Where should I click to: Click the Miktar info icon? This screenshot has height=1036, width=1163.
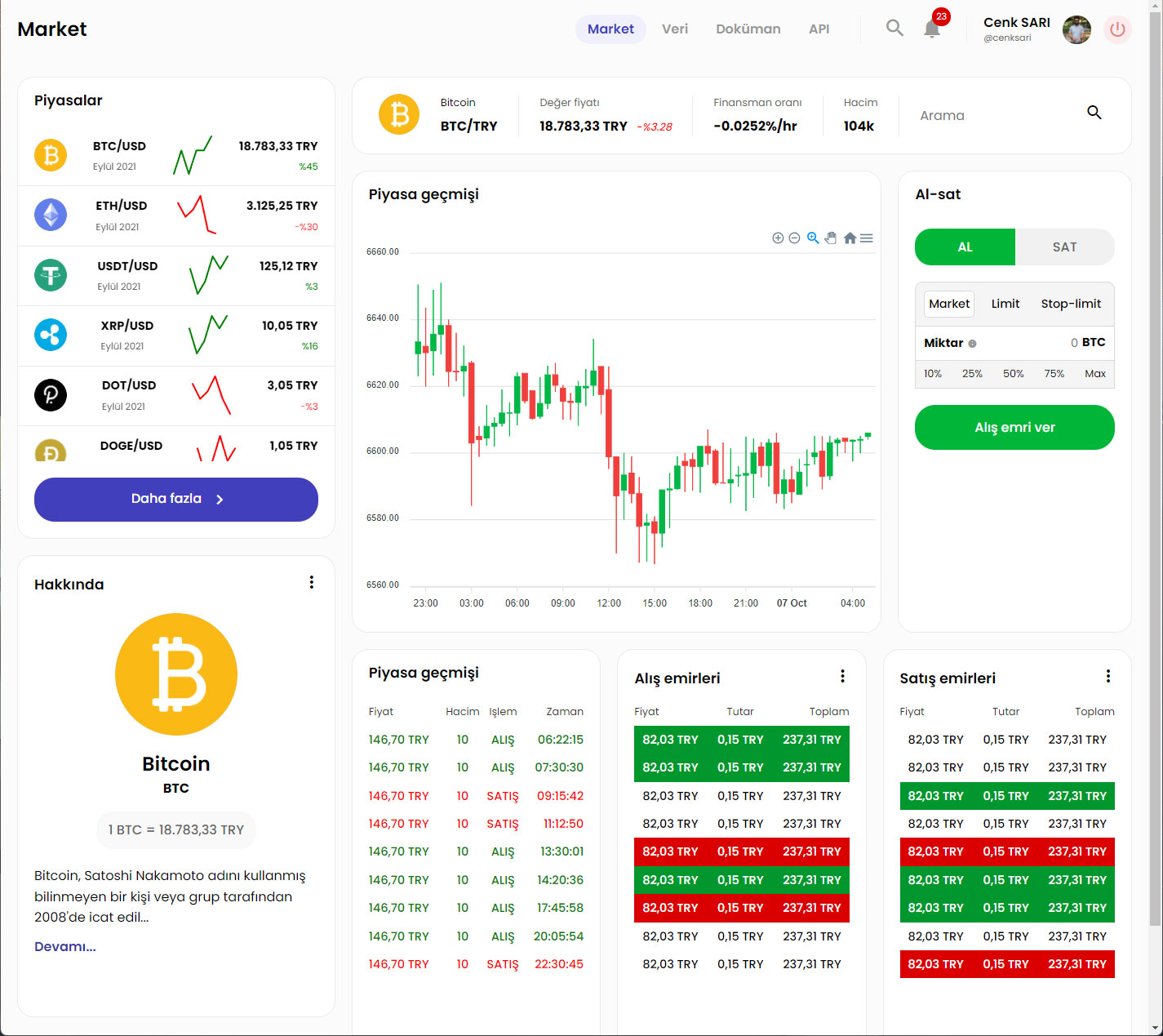click(x=972, y=344)
